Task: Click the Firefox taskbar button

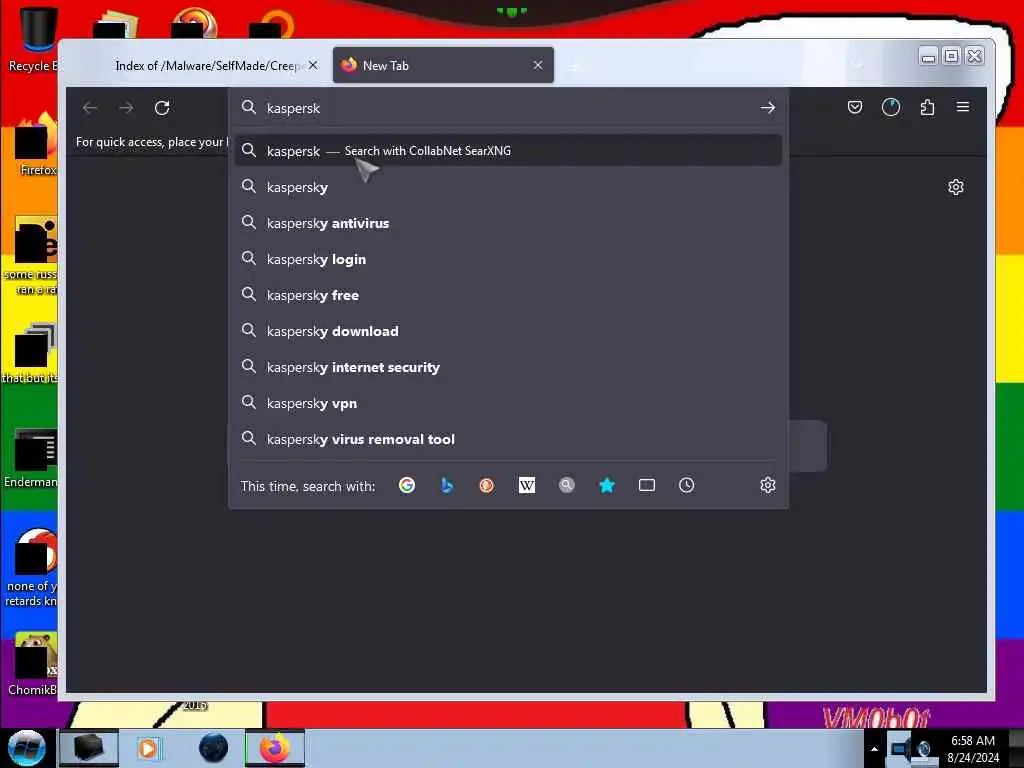Action: pos(275,748)
